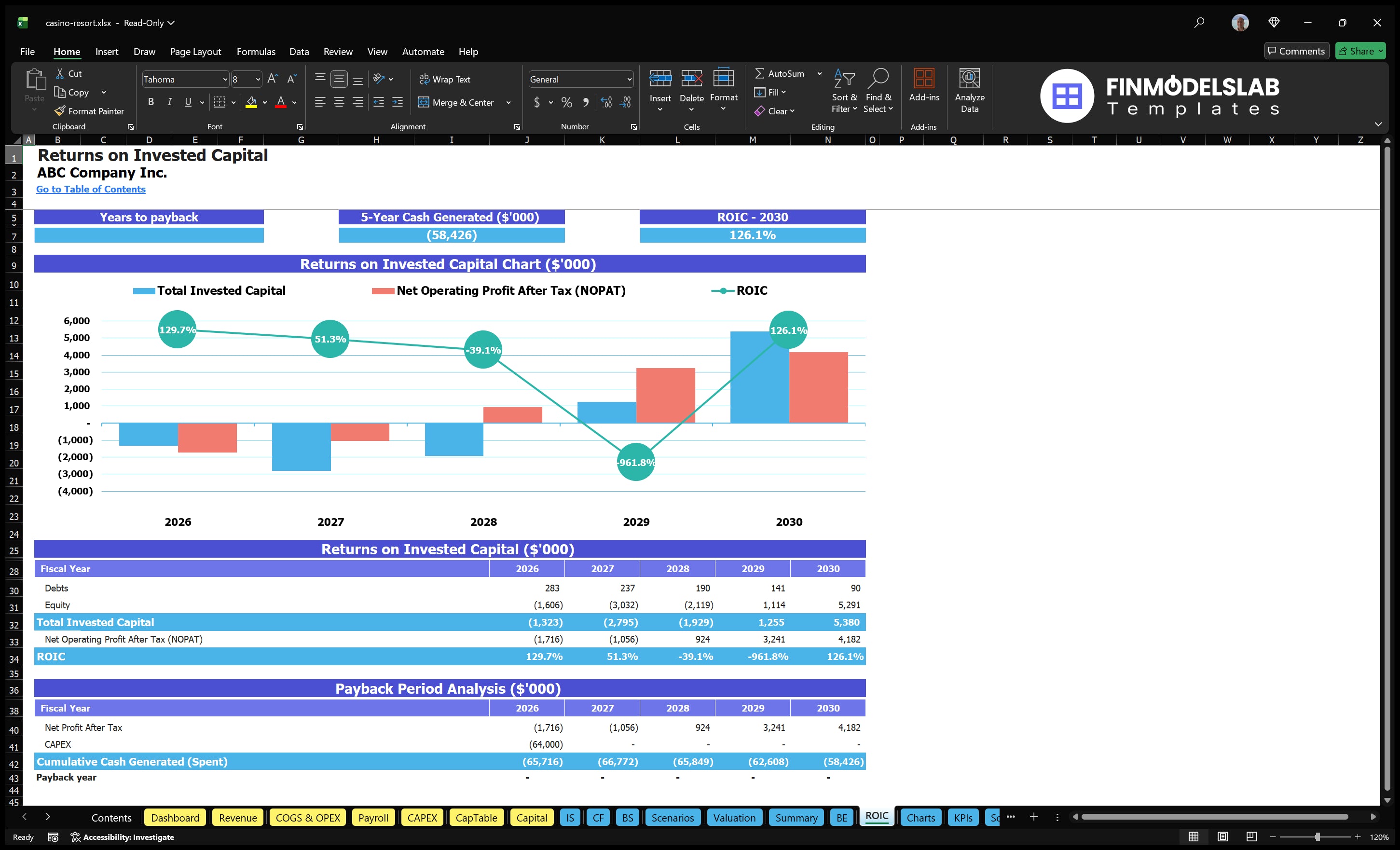
Task: Follow the Go to Table of Contents link
Action: tap(90, 189)
